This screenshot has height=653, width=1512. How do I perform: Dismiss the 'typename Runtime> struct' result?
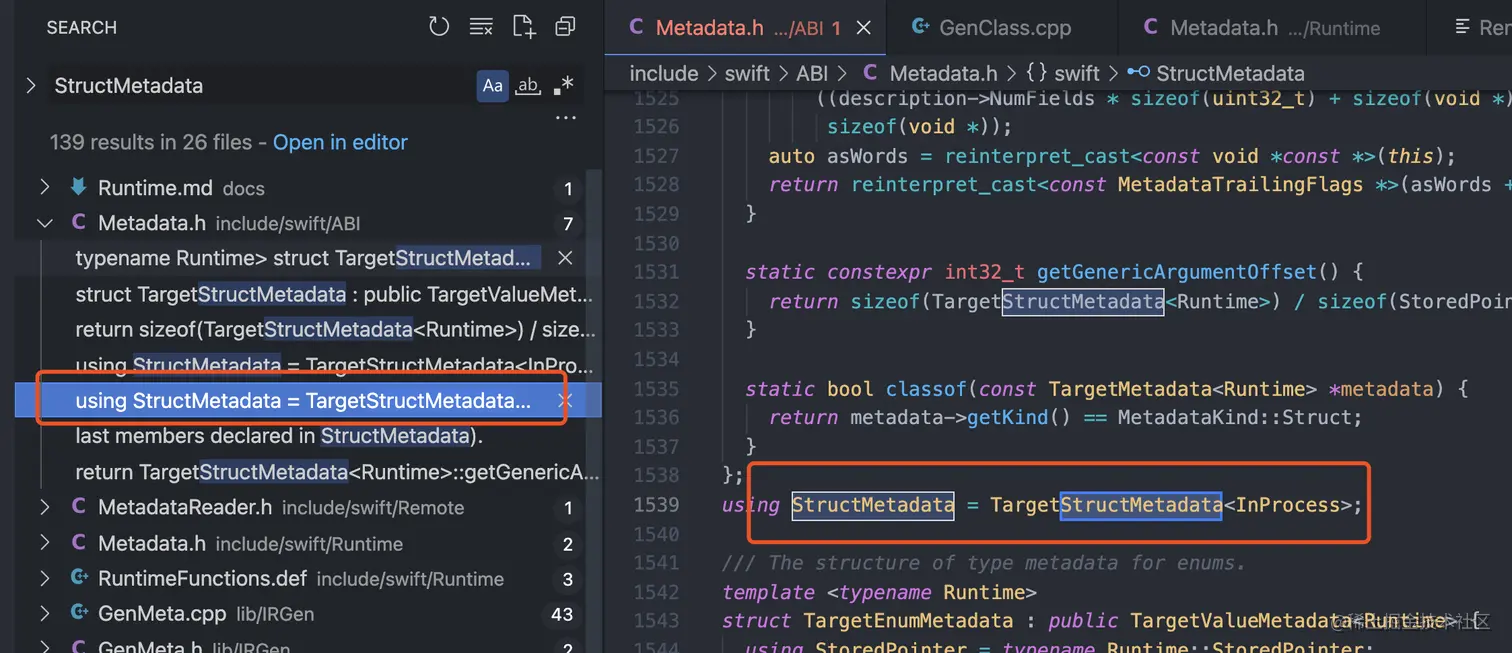(x=565, y=258)
